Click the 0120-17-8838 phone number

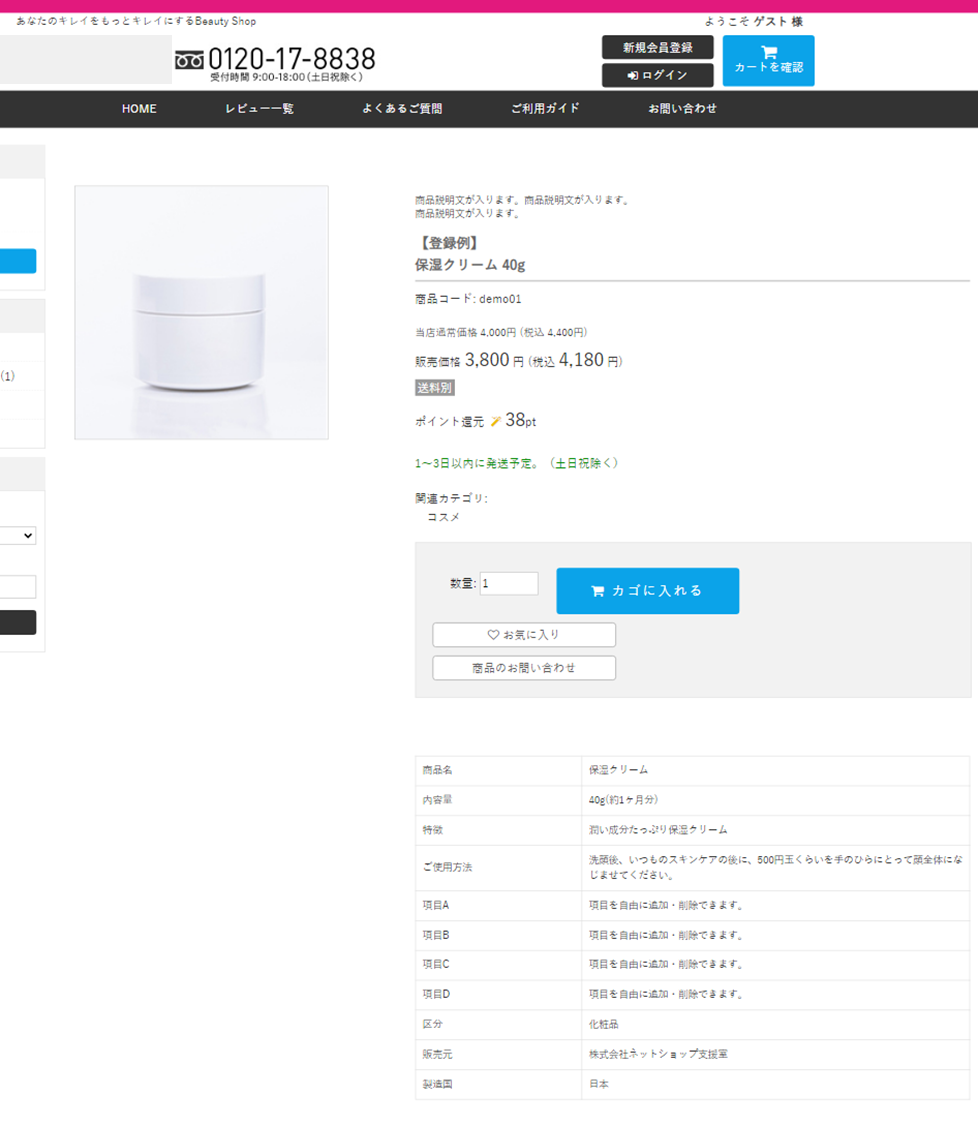[291, 59]
